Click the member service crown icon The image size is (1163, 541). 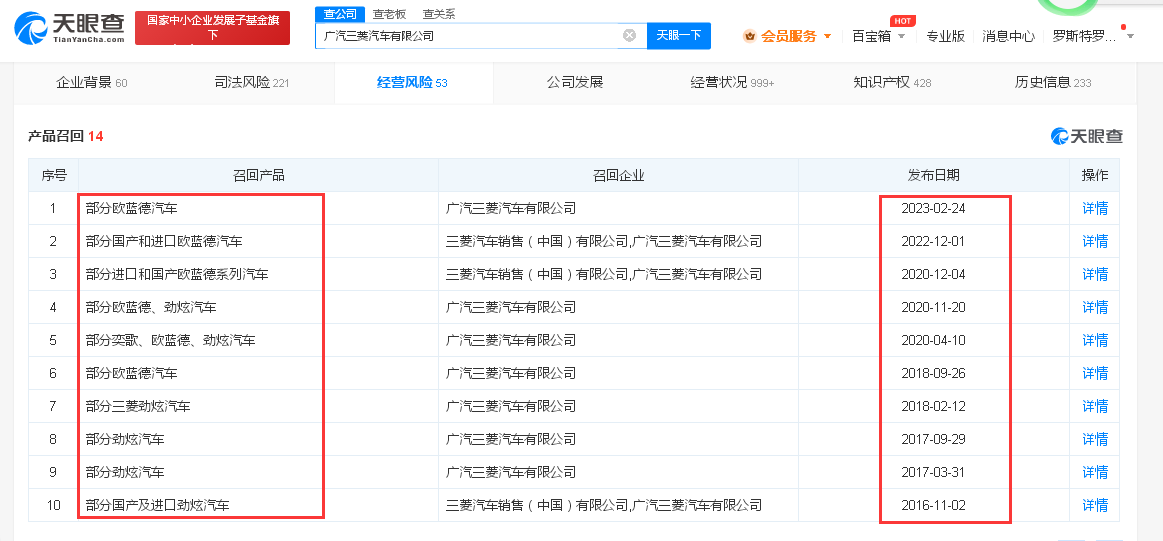tap(749, 36)
